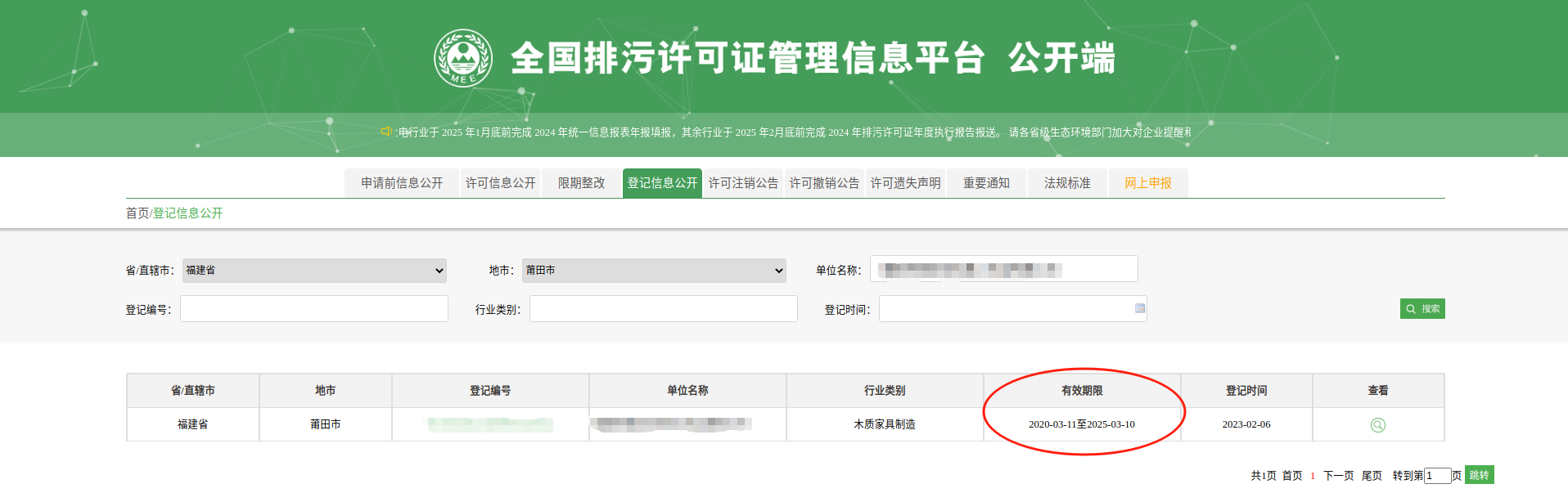1568x493 pixels.
Task: Click the 登记编号 input field
Action: (x=313, y=309)
